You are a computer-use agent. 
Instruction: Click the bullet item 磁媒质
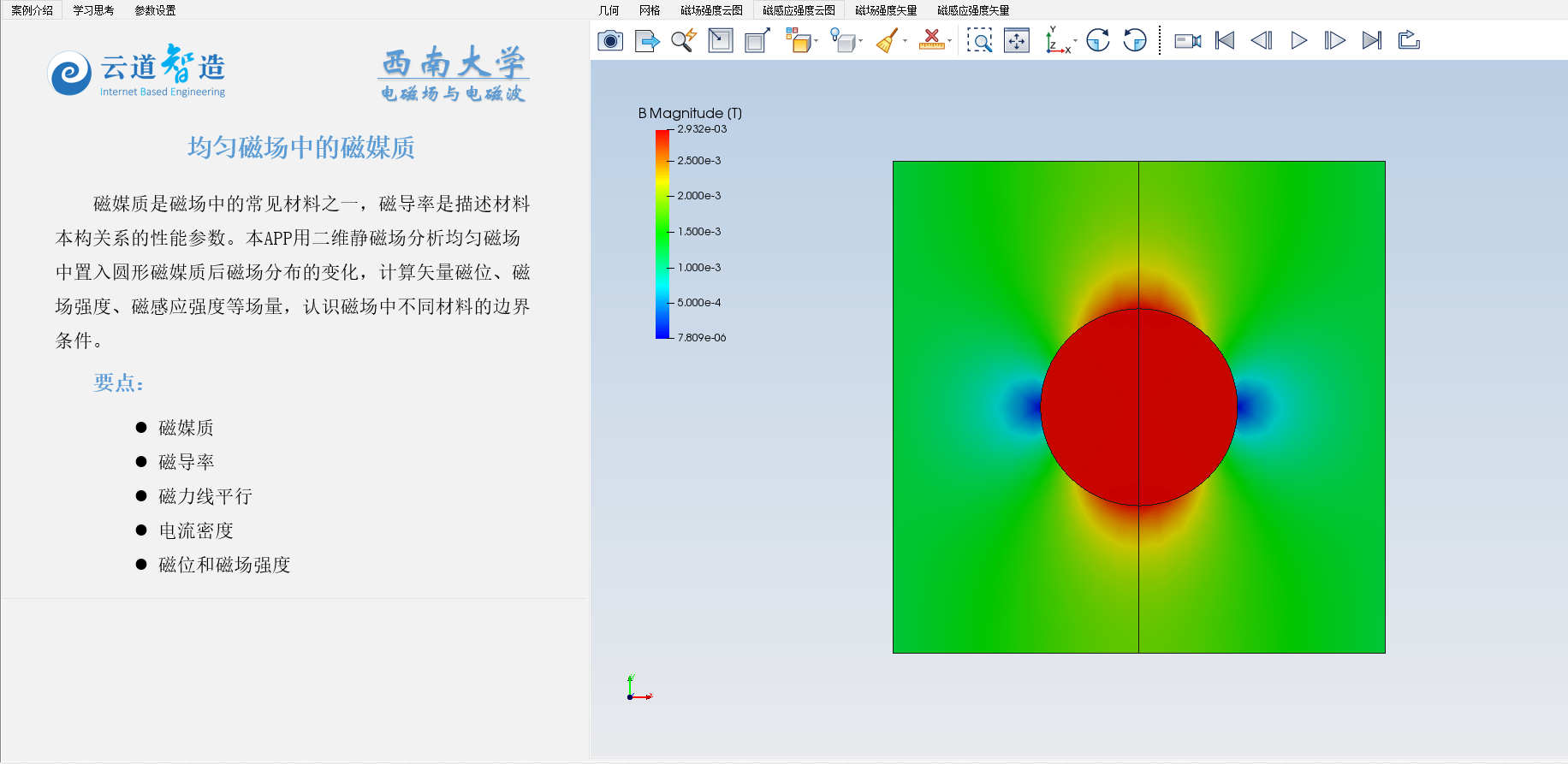point(186,428)
